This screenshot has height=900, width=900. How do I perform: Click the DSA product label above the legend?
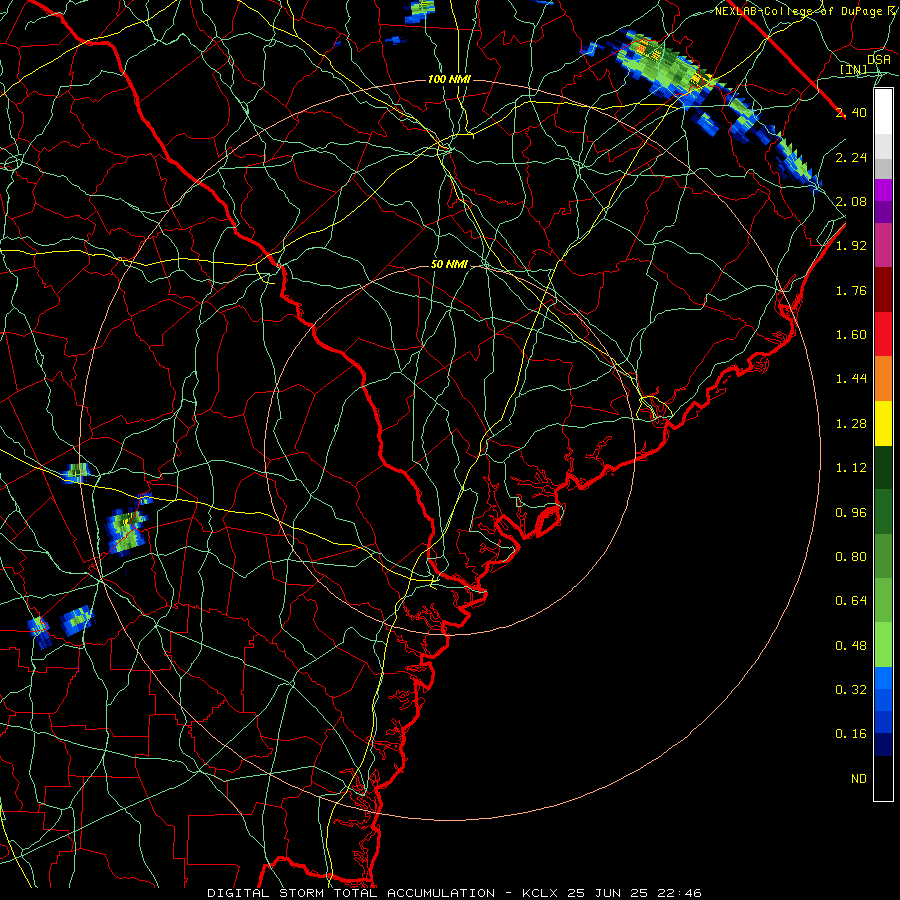[879, 59]
